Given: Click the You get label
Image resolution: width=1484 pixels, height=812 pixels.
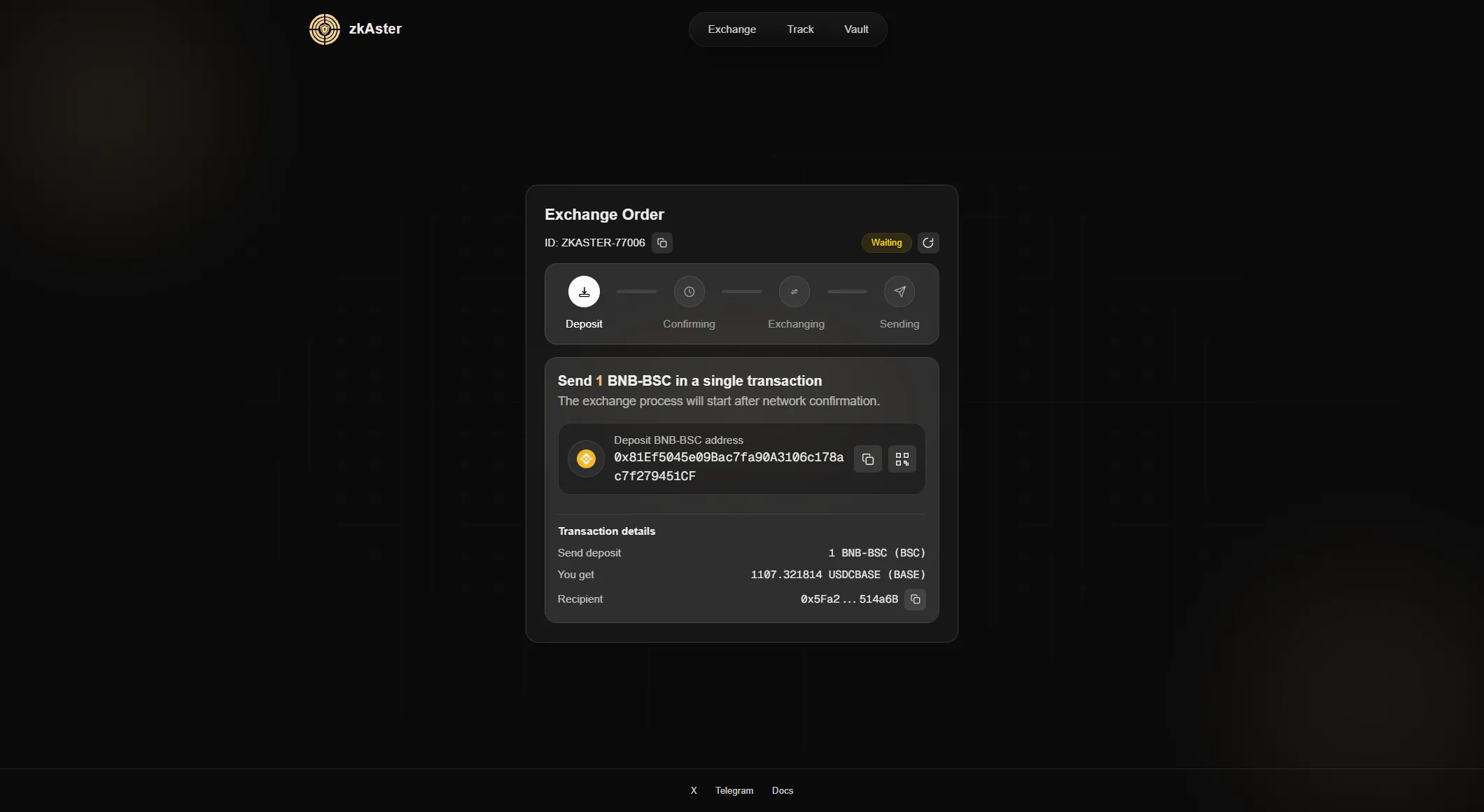Looking at the screenshot, I should (576, 575).
